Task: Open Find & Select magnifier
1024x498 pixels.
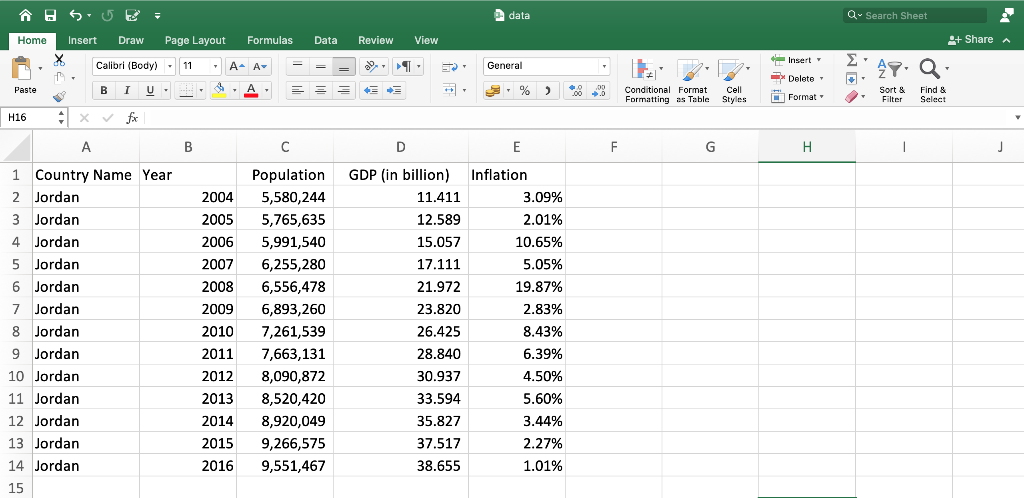Action: point(933,81)
